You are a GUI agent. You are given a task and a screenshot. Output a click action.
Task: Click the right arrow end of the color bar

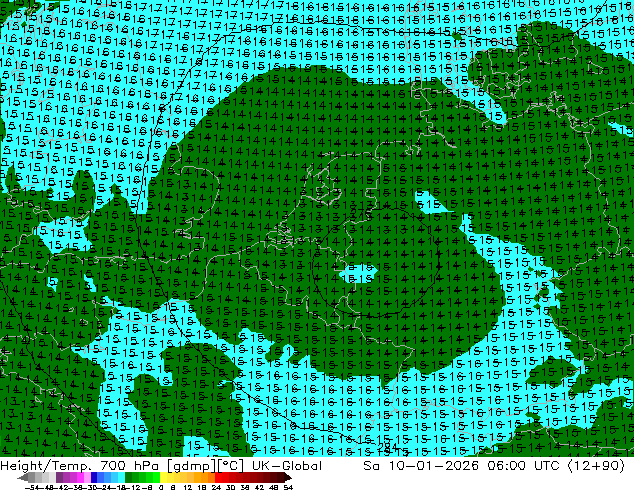(x=288, y=477)
